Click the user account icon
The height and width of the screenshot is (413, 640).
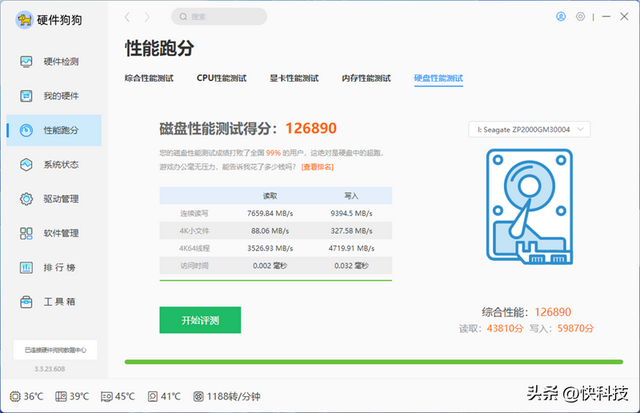[560, 17]
